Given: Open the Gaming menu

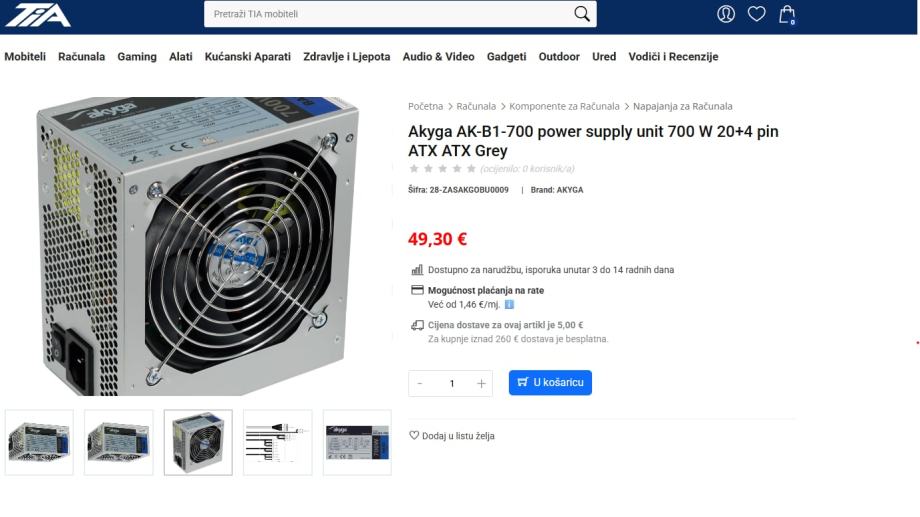Looking at the screenshot, I should (137, 56).
